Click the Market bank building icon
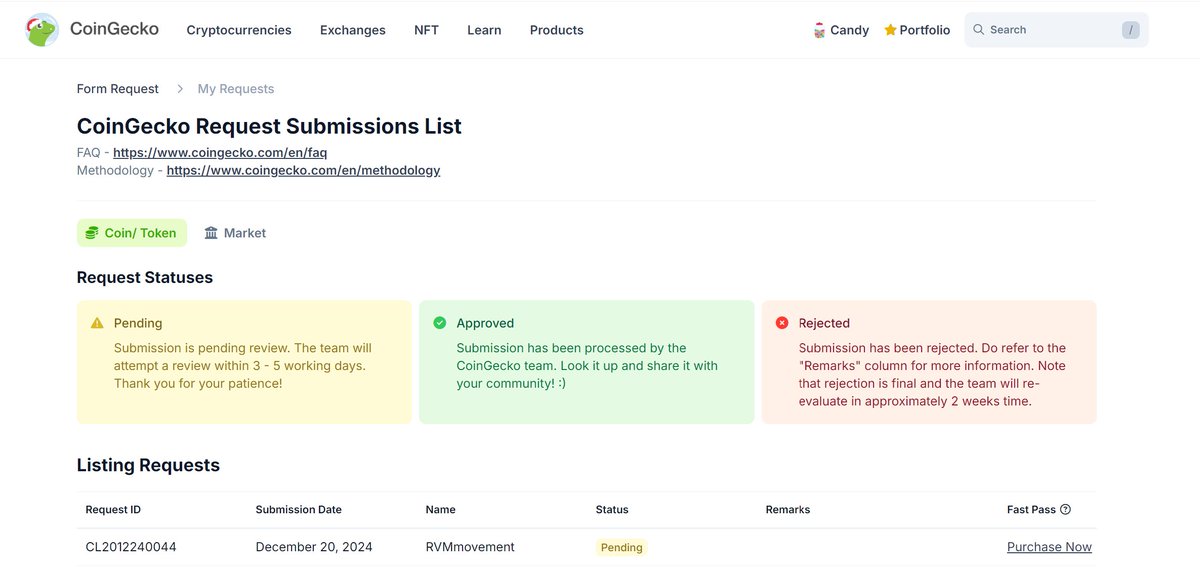The height and width of the screenshot is (574, 1200). point(211,233)
